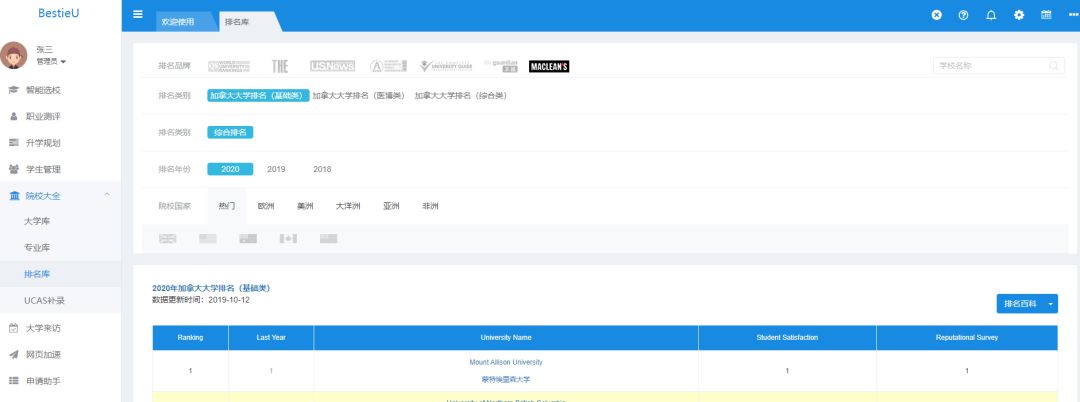Expand the 排名百科 dropdown arrow
The image size is (1080, 402).
coord(1051,303)
